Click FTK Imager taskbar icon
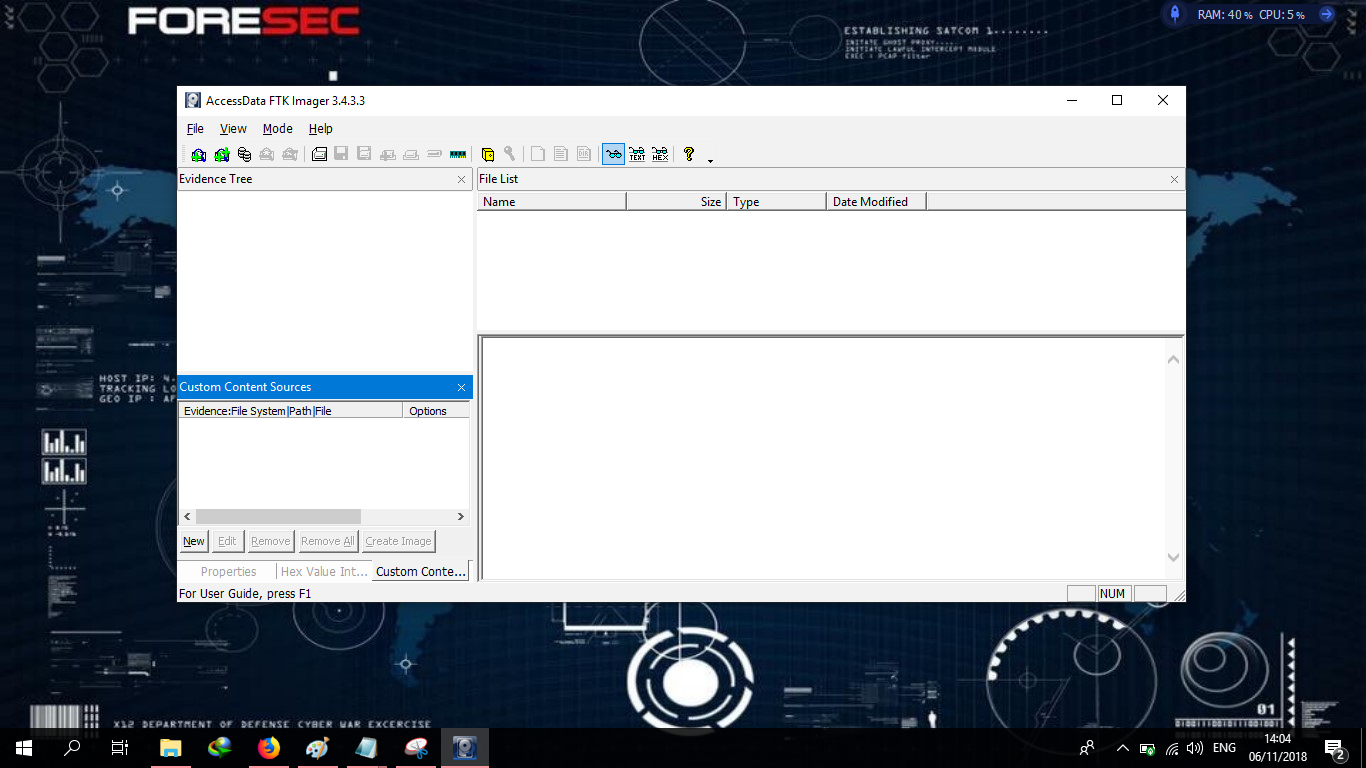Viewport: 1366px width, 768px height. pyautogui.click(x=465, y=748)
